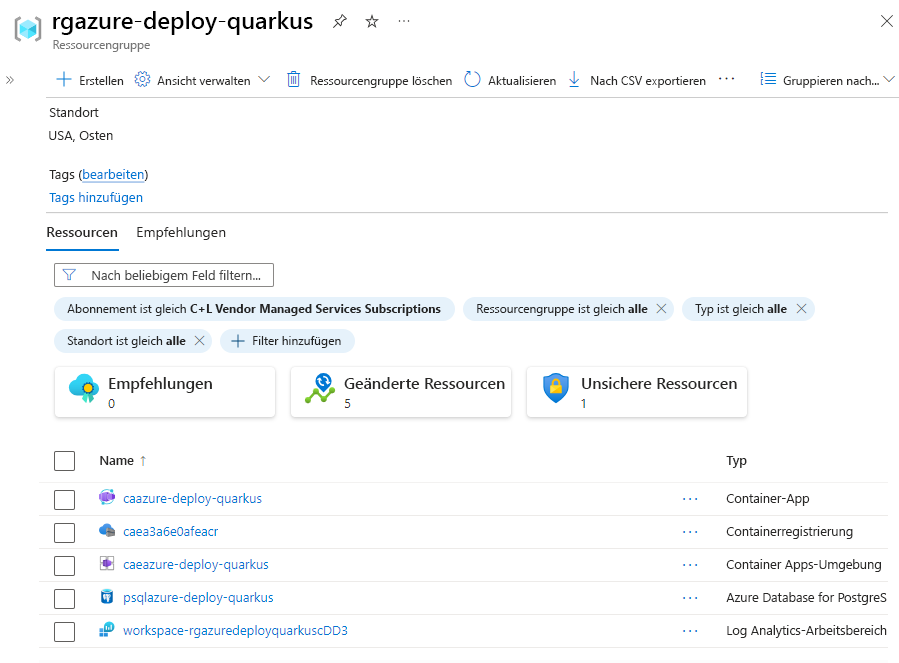Mark rgazure-deploy-quarkus as favorite with star
Screen dimensions: 899x663
(372, 21)
